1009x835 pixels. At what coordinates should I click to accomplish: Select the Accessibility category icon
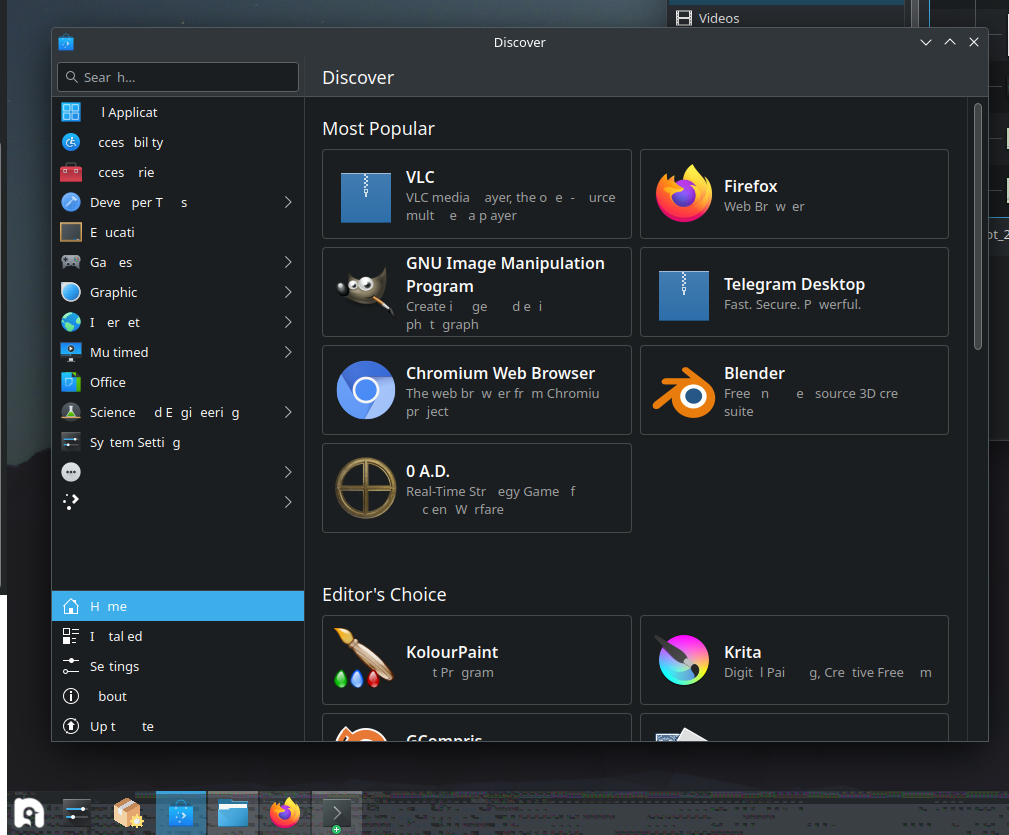[71, 142]
